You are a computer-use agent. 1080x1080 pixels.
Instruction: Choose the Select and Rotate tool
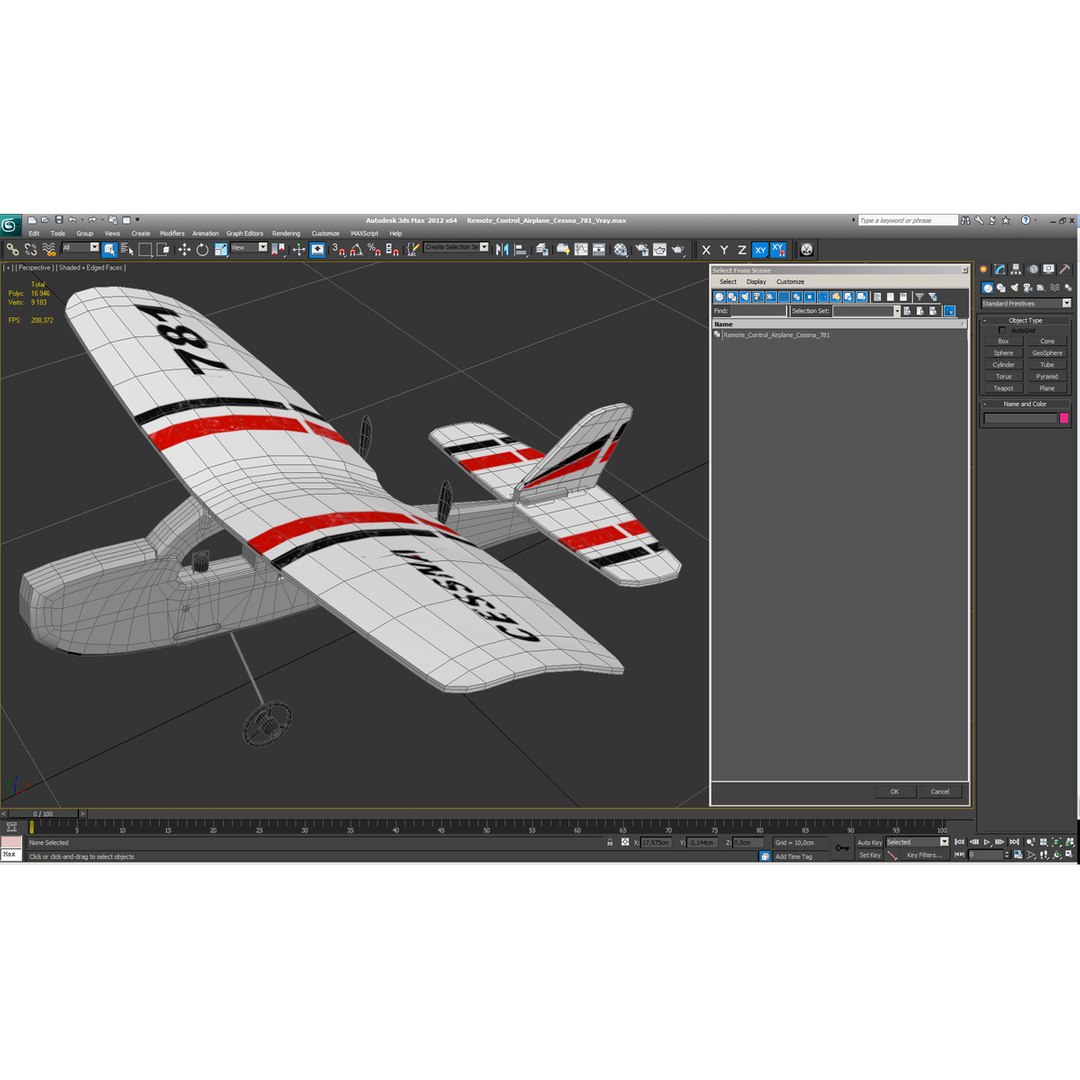click(x=202, y=249)
